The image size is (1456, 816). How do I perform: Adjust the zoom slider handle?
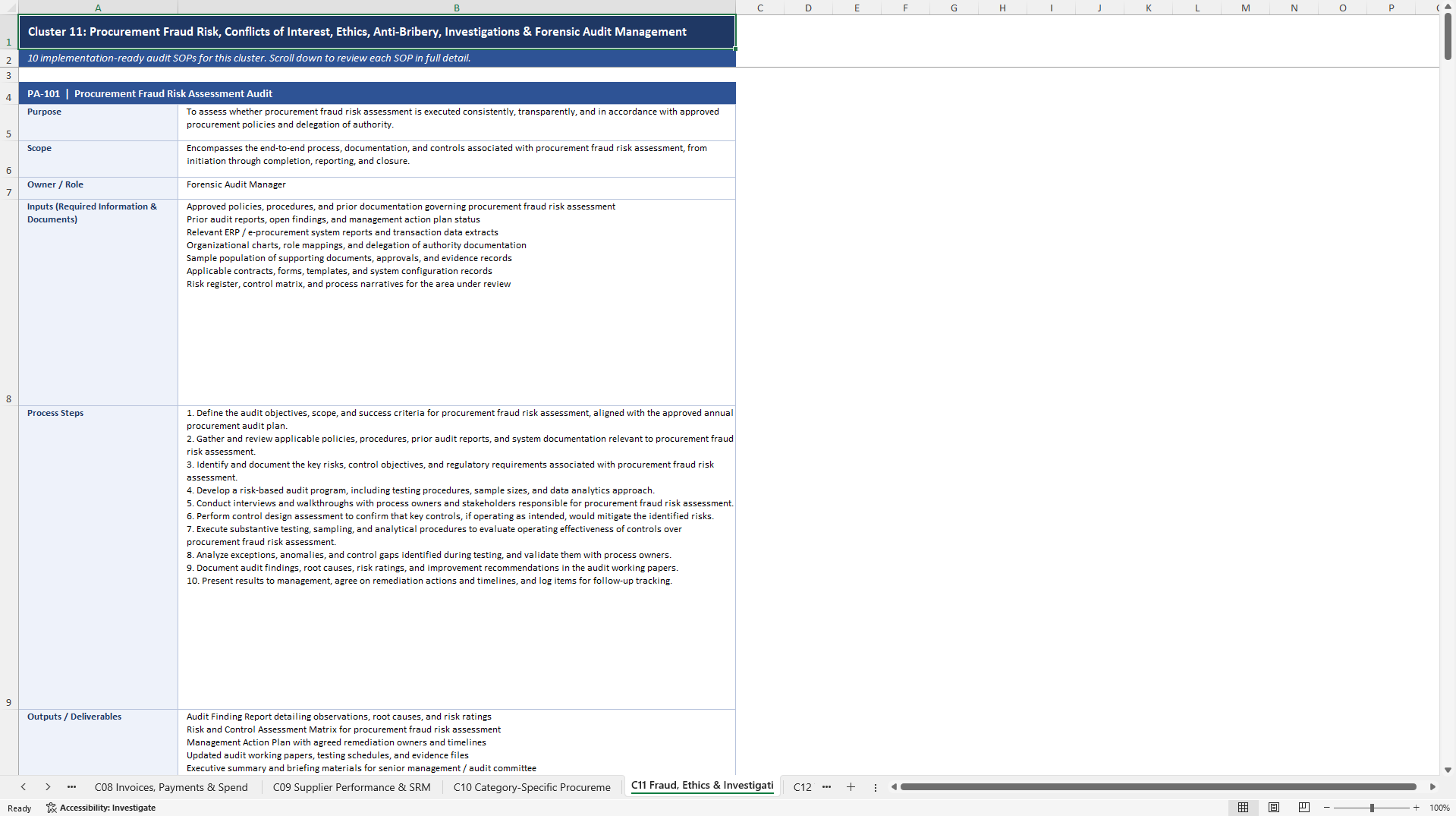click(1372, 808)
